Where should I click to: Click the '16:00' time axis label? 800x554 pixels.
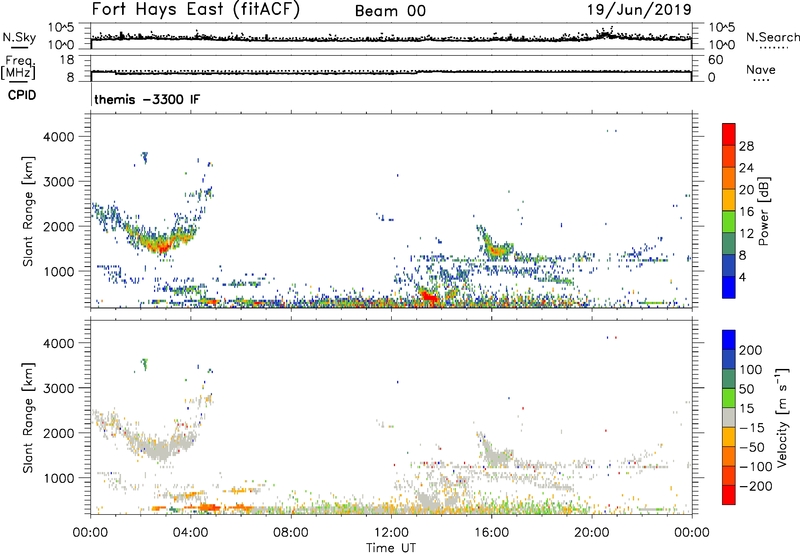[x=491, y=533]
